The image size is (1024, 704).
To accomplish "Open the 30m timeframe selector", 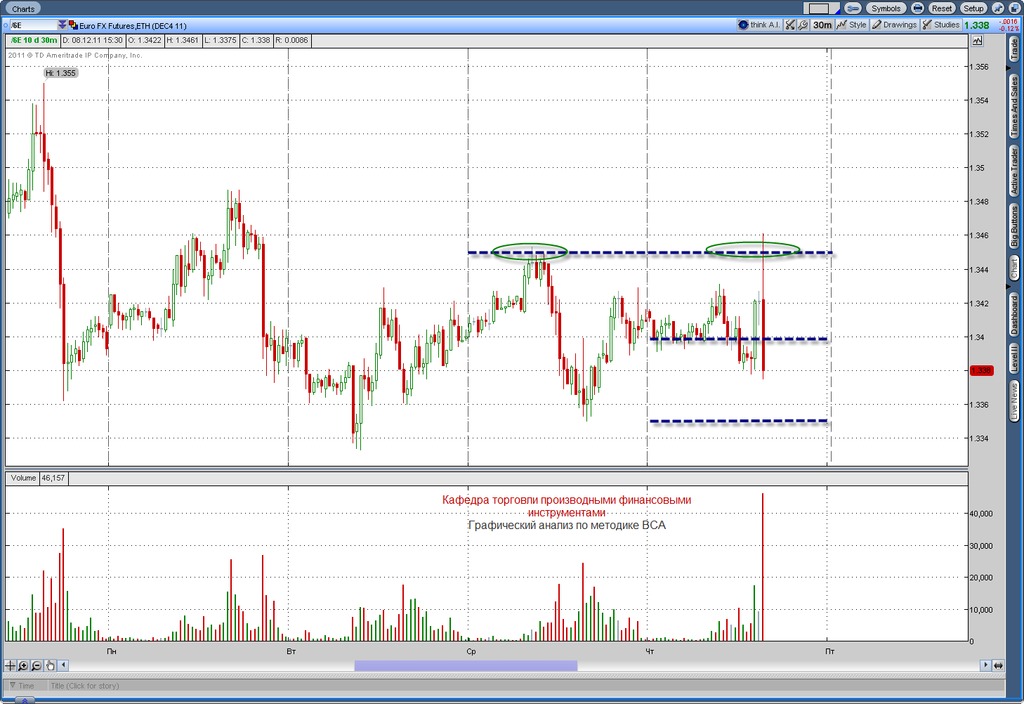I will pyautogui.click(x=822, y=25).
